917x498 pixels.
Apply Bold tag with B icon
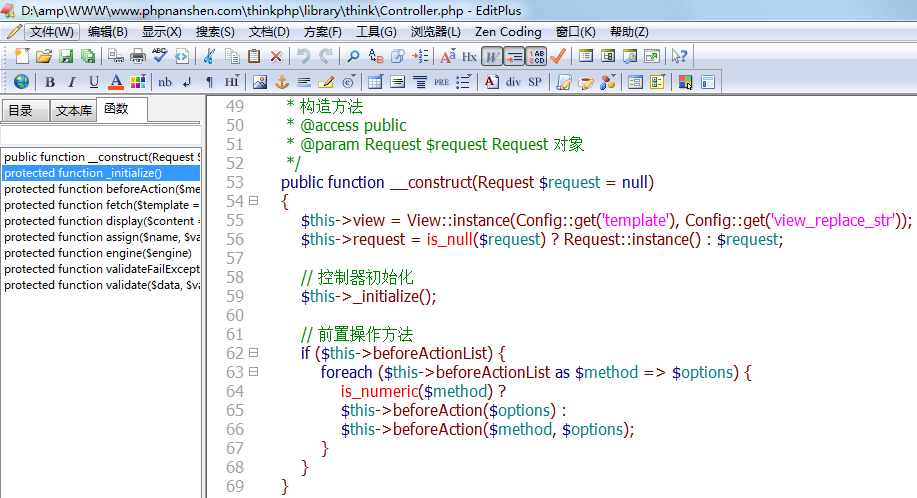point(50,82)
